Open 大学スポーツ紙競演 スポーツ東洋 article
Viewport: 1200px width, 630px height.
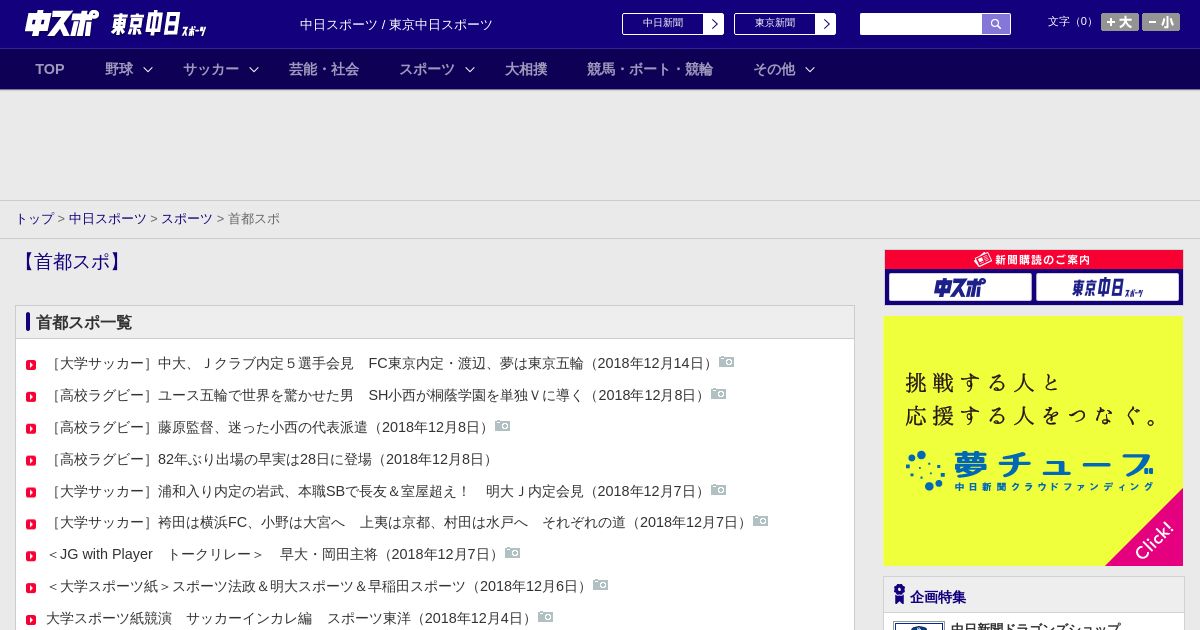point(292,618)
